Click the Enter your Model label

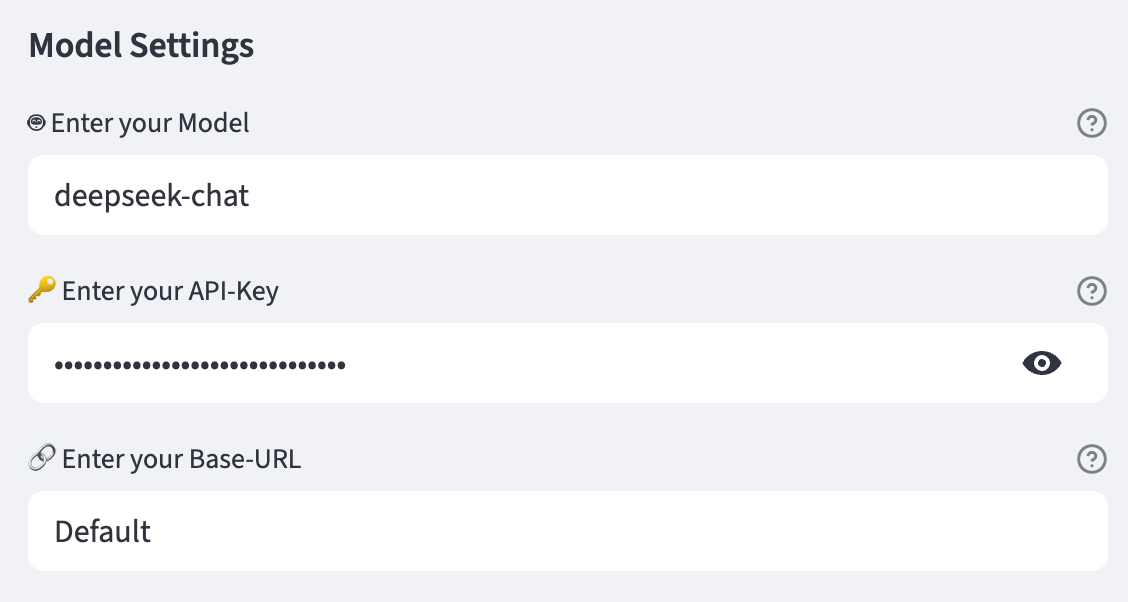tap(150, 124)
